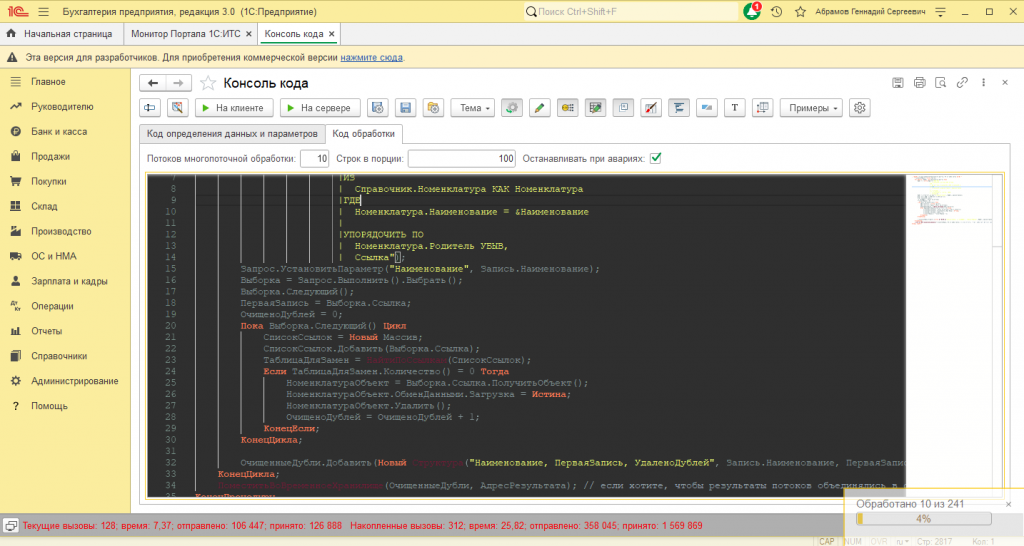Close the Монитор Портала 1С:ИТС tab
Viewport: 1024px width, 546px height.
[x=249, y=34]
